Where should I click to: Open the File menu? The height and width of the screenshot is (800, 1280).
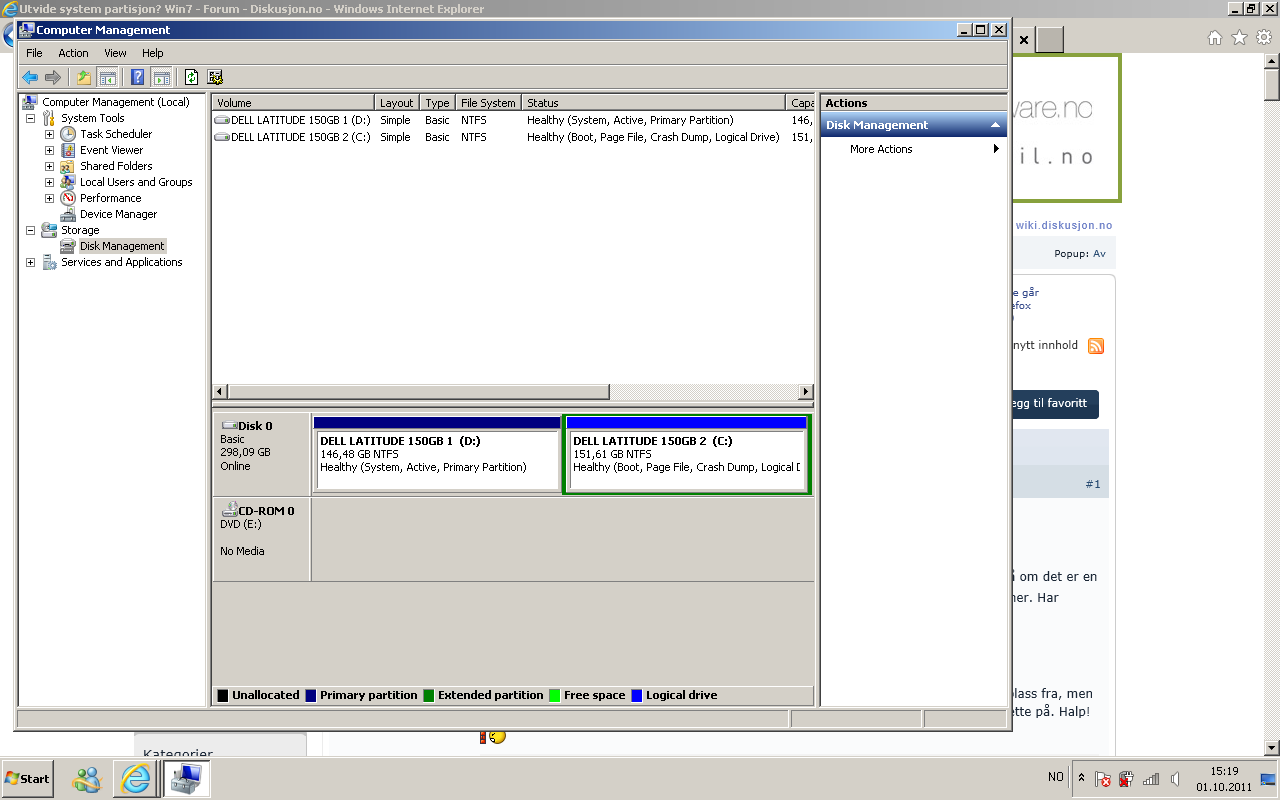(x=34, y=53)
